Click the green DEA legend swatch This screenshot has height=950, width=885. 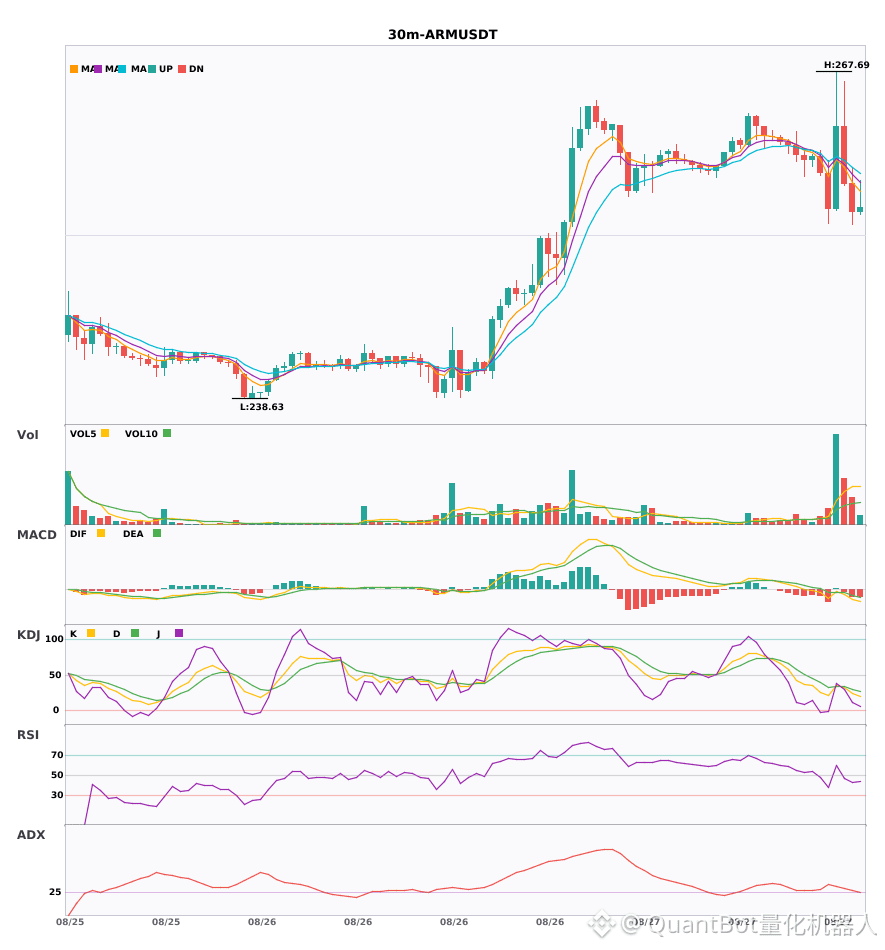point(157,533)
